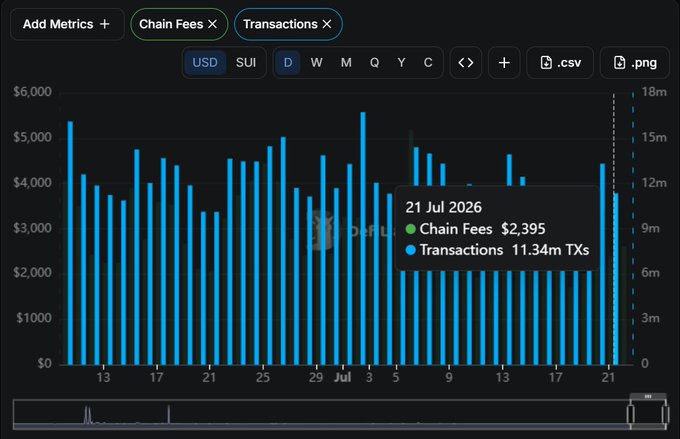Click the '9m' right axis label
This screenshot has height=439, width=680.
coord(651,228)
